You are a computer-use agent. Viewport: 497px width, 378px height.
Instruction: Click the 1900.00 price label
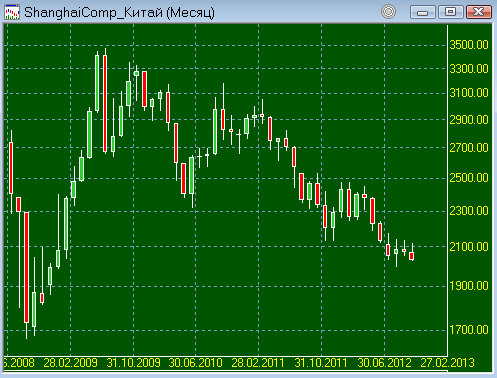(x=469, y=286)
